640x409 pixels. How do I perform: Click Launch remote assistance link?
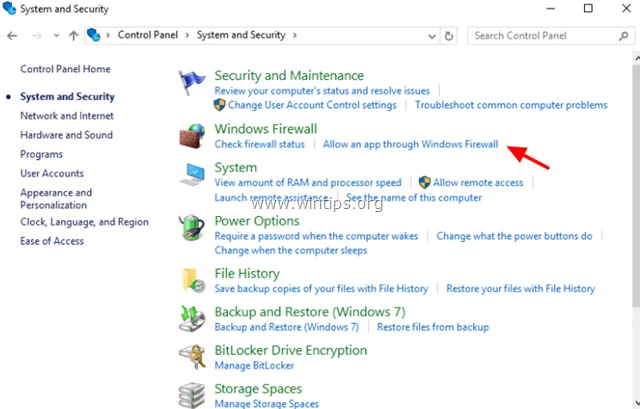pos(271,198)
